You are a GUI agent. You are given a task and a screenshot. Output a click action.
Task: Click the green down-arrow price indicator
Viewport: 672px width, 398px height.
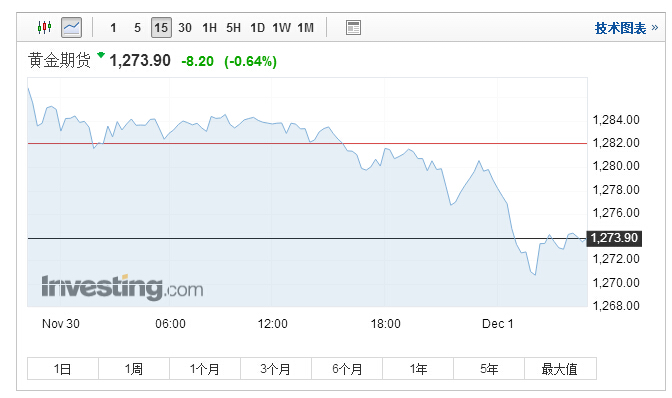(101, 55)
